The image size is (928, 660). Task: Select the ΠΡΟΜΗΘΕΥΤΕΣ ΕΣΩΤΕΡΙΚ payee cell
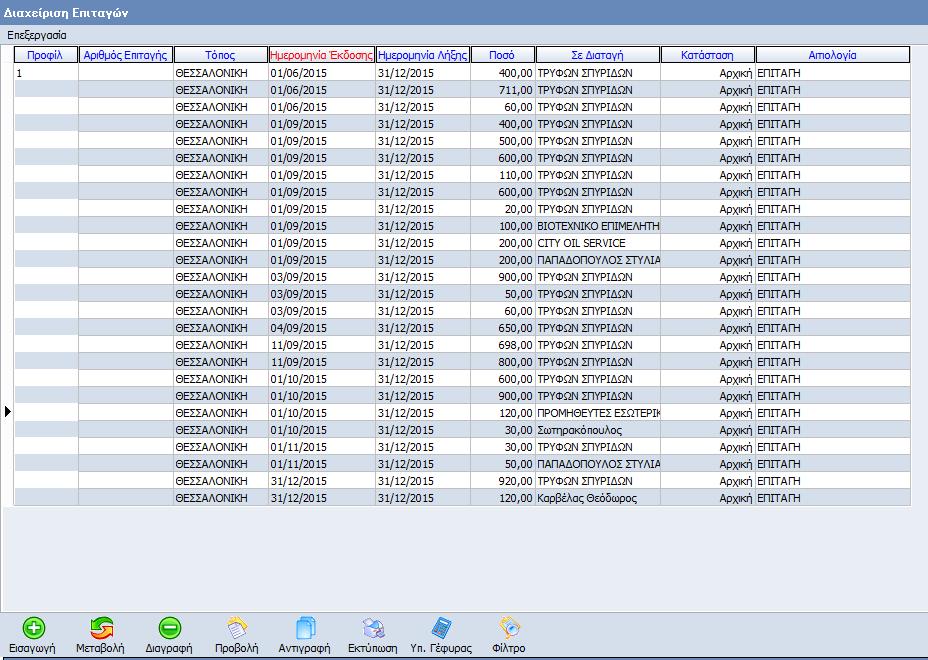tap(598, 413)
